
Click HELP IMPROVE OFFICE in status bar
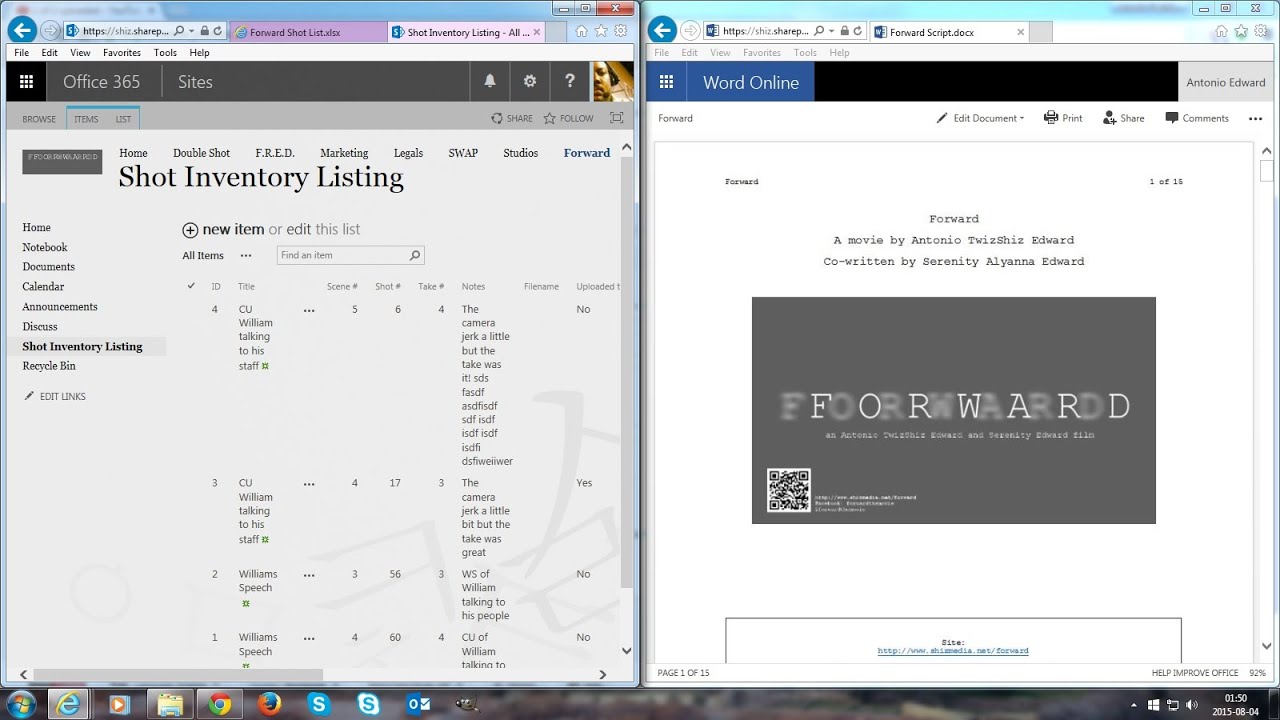click(x=1195, y=673)
